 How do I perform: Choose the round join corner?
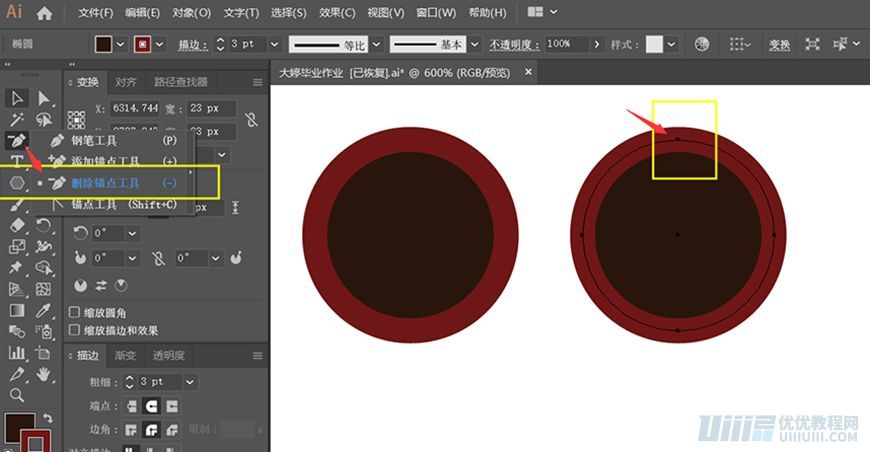point(151,429)
